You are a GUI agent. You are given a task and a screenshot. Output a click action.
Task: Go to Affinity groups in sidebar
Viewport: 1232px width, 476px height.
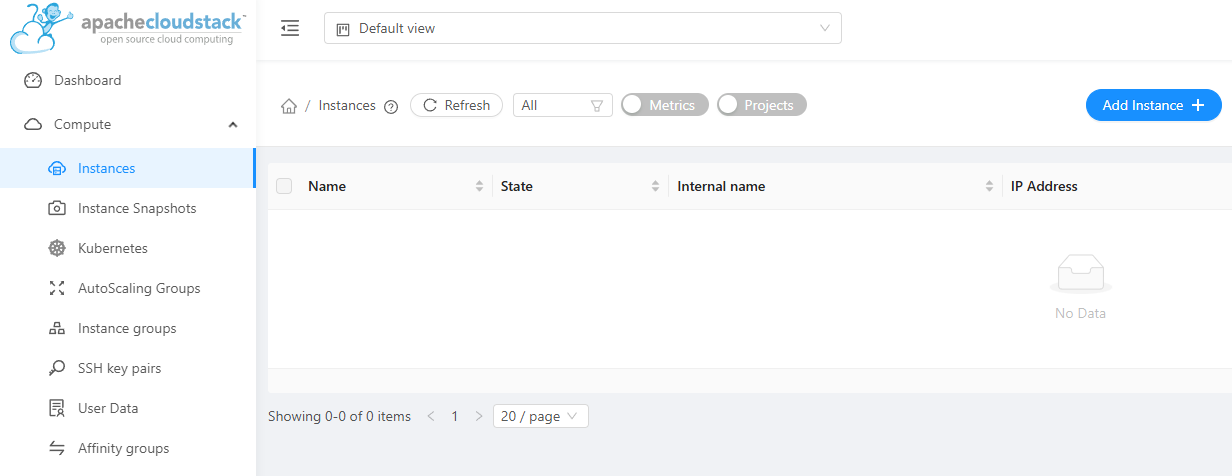(x=123, y=448)
